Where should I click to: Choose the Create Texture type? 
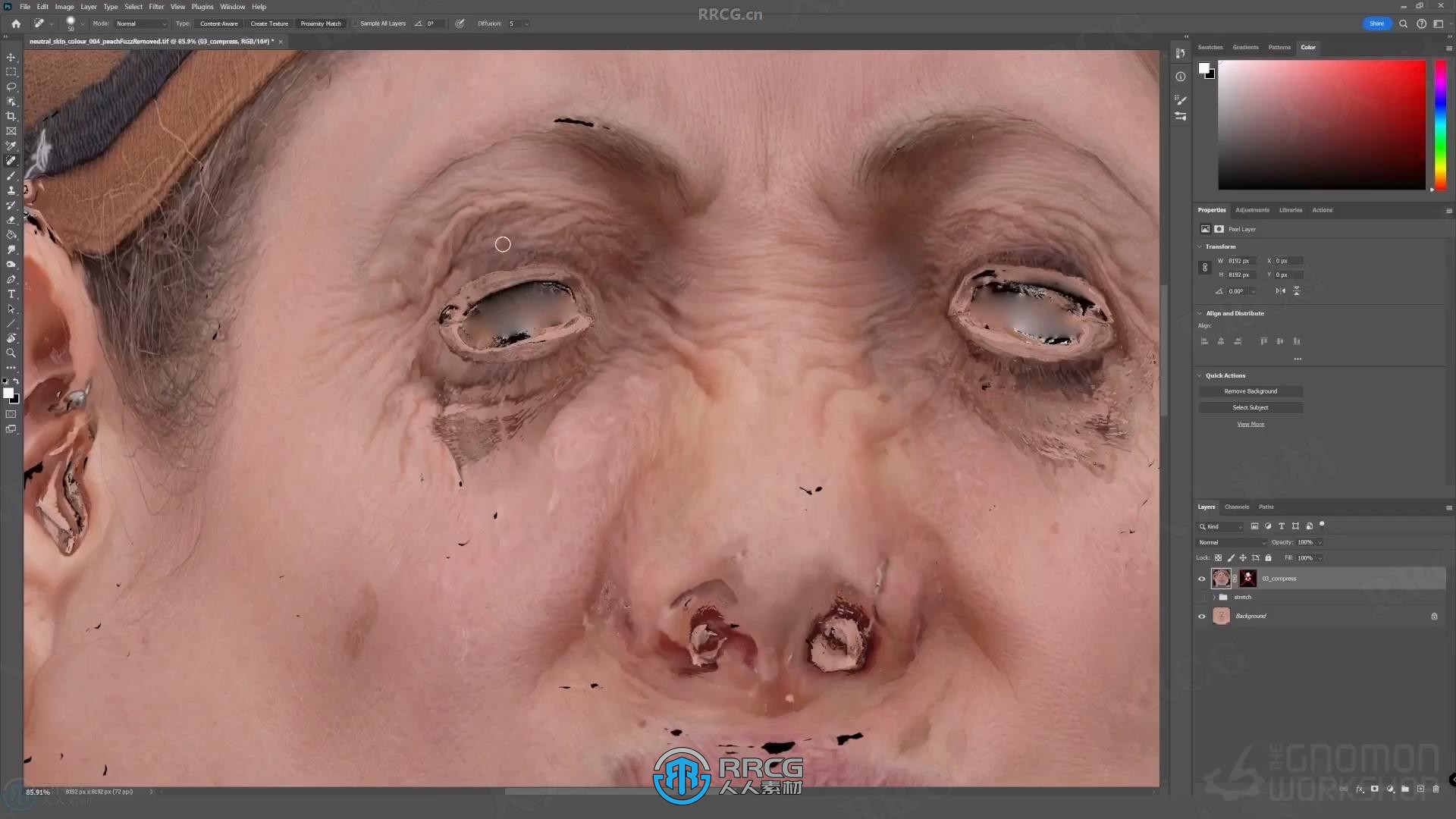[x=269, y=24]
